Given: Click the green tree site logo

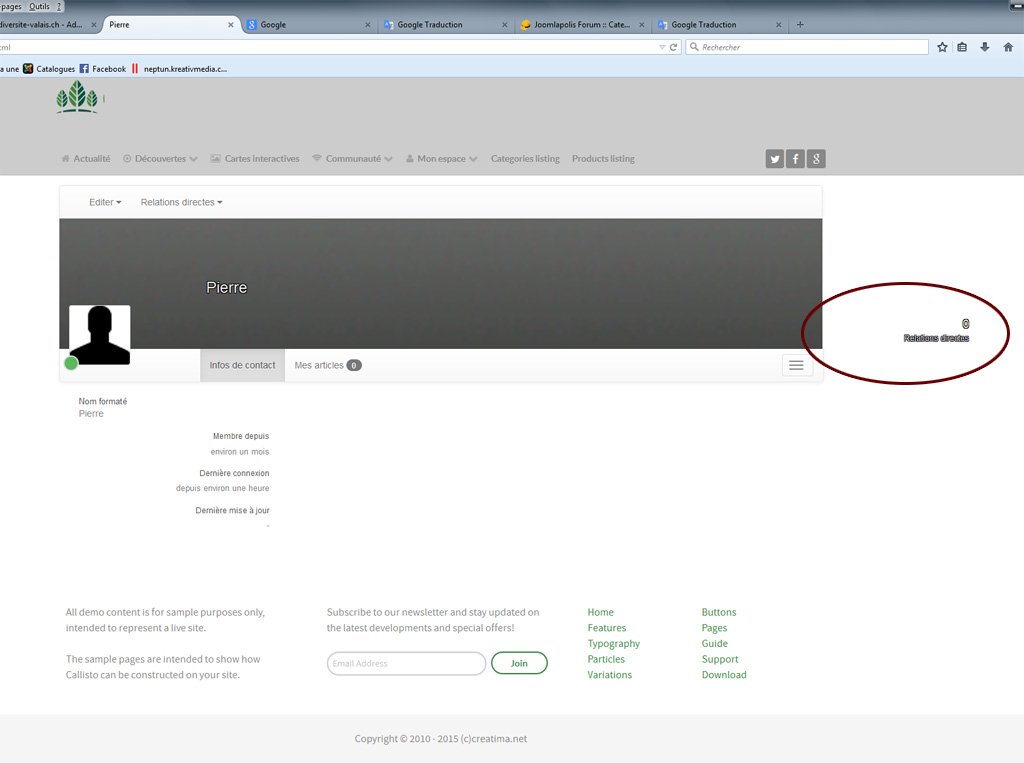Looking at the screenshot, I should pyautogui.click(x=79, y=97).
